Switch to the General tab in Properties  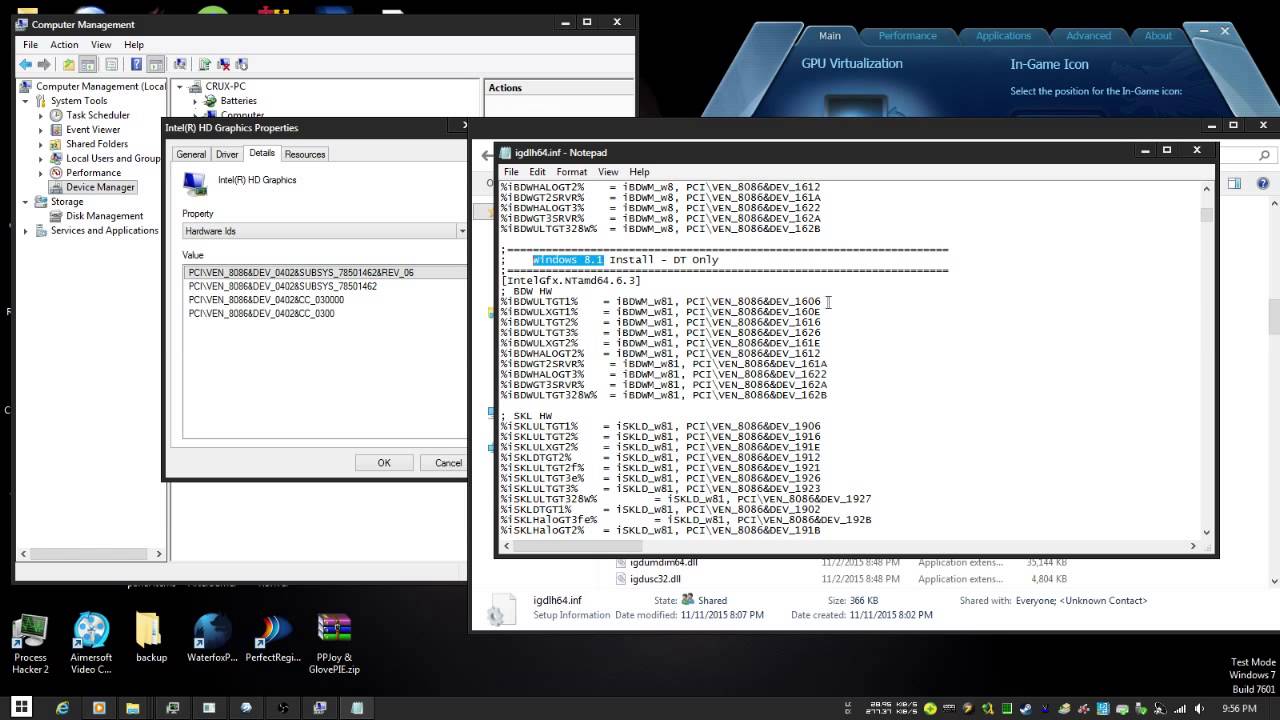[x=191, y=154]
